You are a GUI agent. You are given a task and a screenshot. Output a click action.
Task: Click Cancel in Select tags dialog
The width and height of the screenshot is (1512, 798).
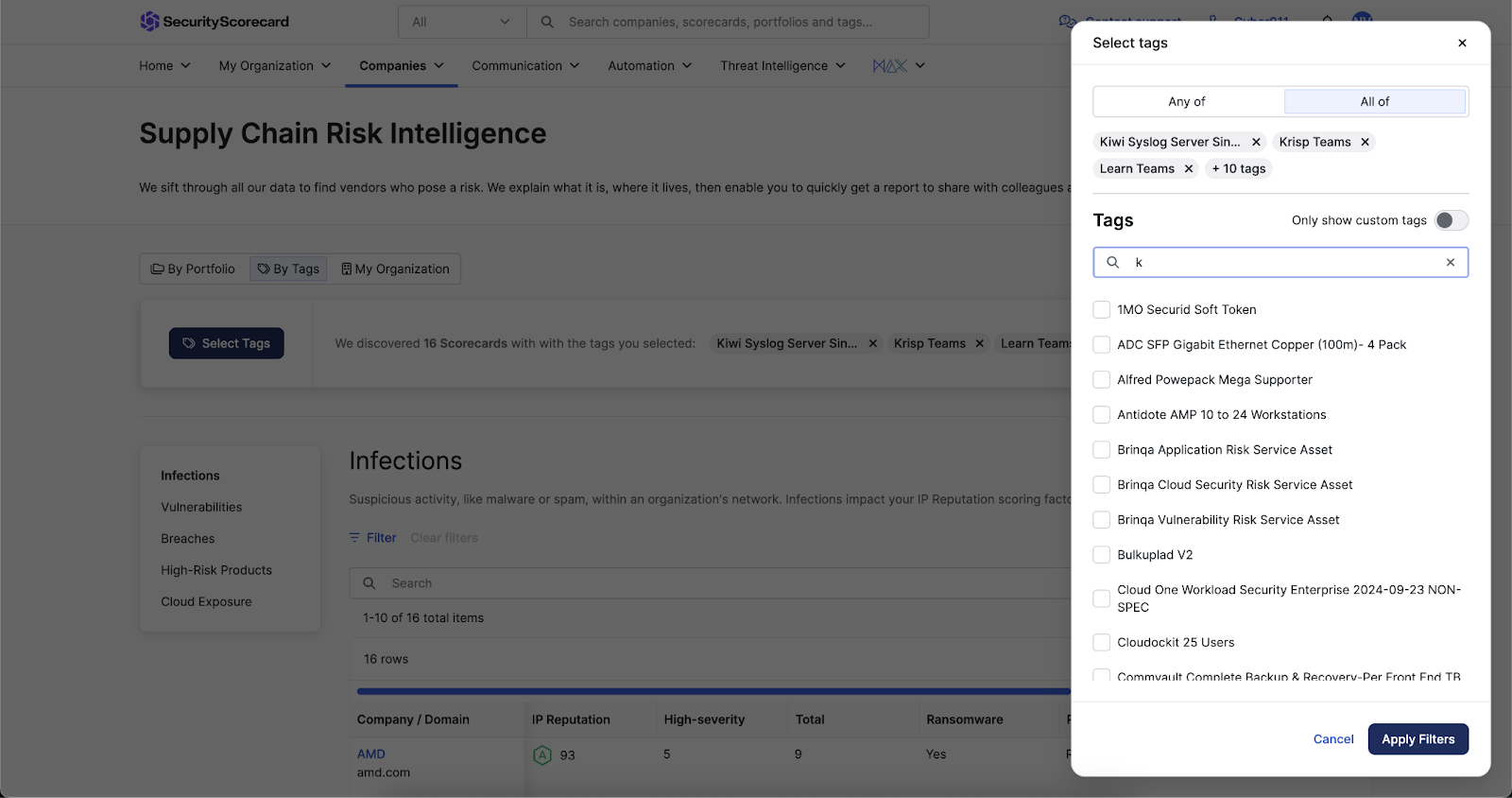click(1333, 739)
